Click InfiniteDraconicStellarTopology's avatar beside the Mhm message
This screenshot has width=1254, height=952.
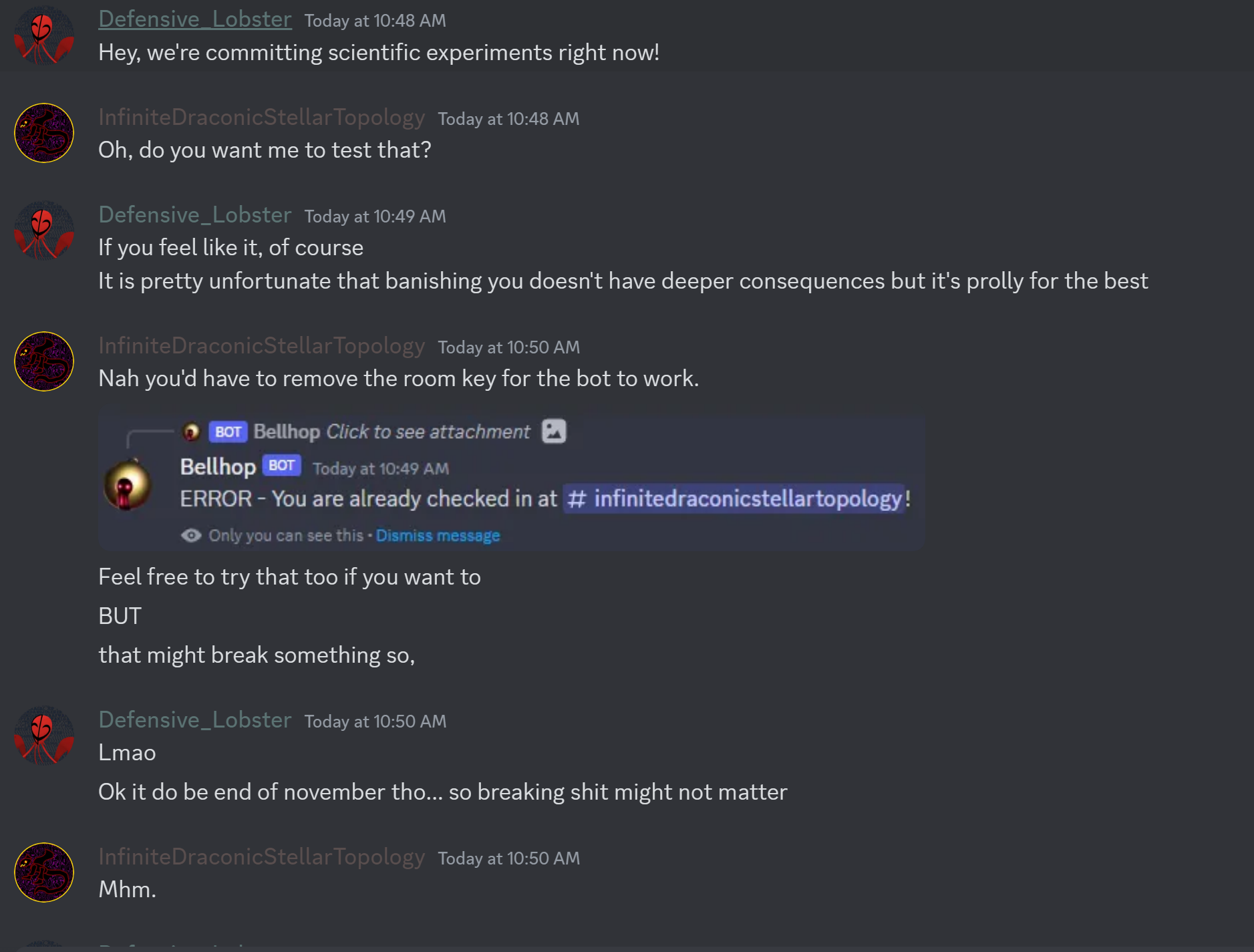[x=44, y=872]
